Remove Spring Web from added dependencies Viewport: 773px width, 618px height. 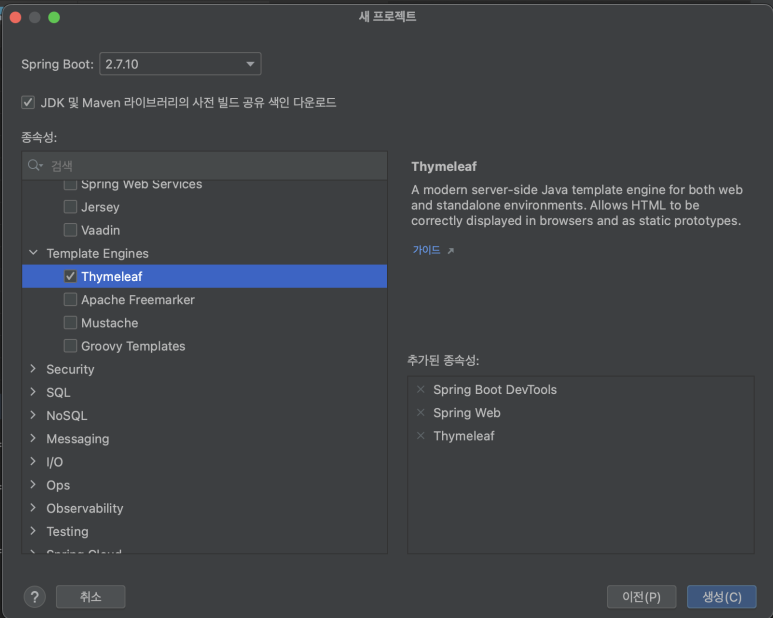coord(421,412)
